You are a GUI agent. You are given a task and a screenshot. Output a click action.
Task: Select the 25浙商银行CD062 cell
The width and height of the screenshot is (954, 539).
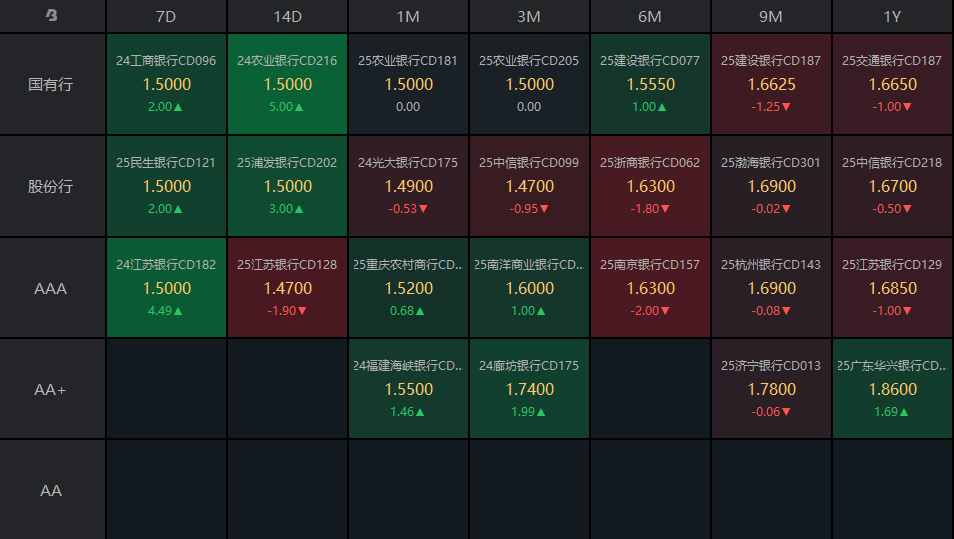(x=650, y=186)
